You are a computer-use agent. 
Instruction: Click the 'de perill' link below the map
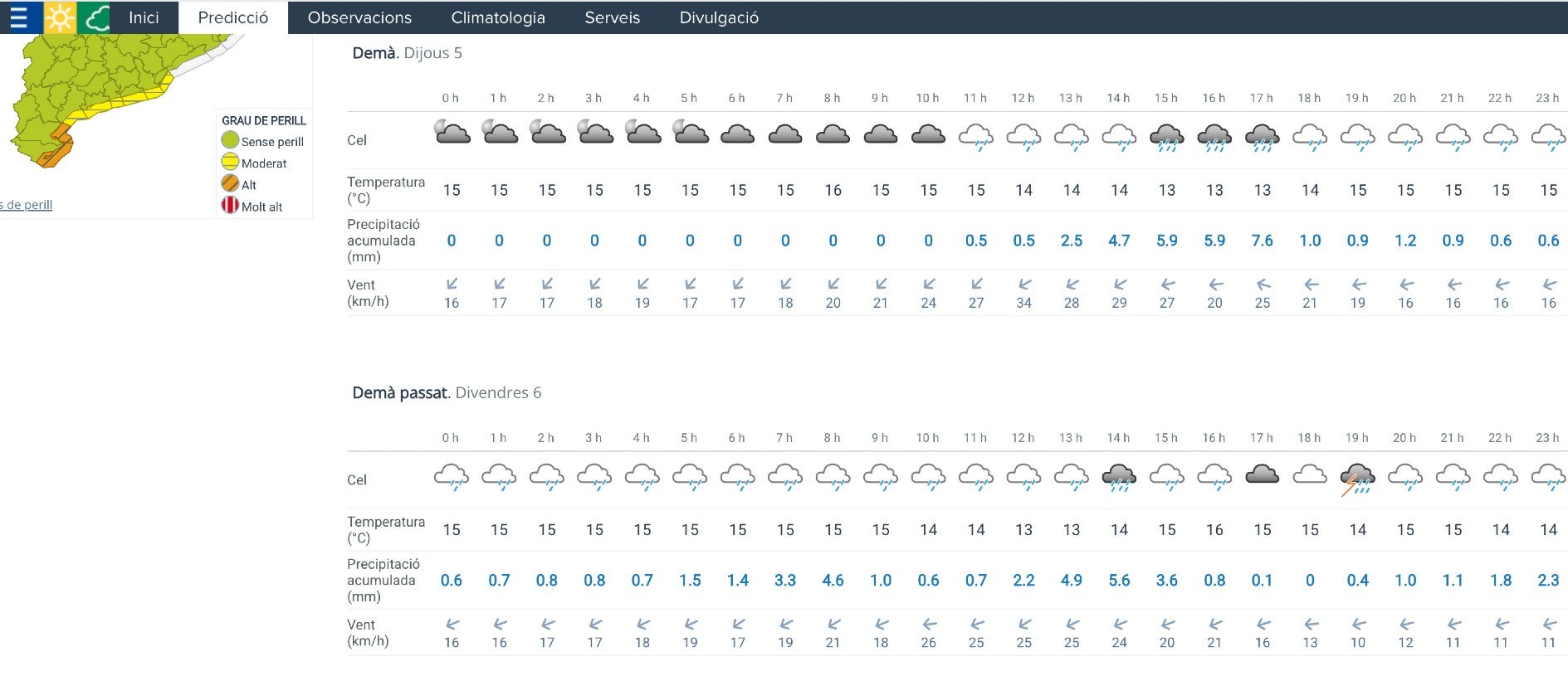27,205
